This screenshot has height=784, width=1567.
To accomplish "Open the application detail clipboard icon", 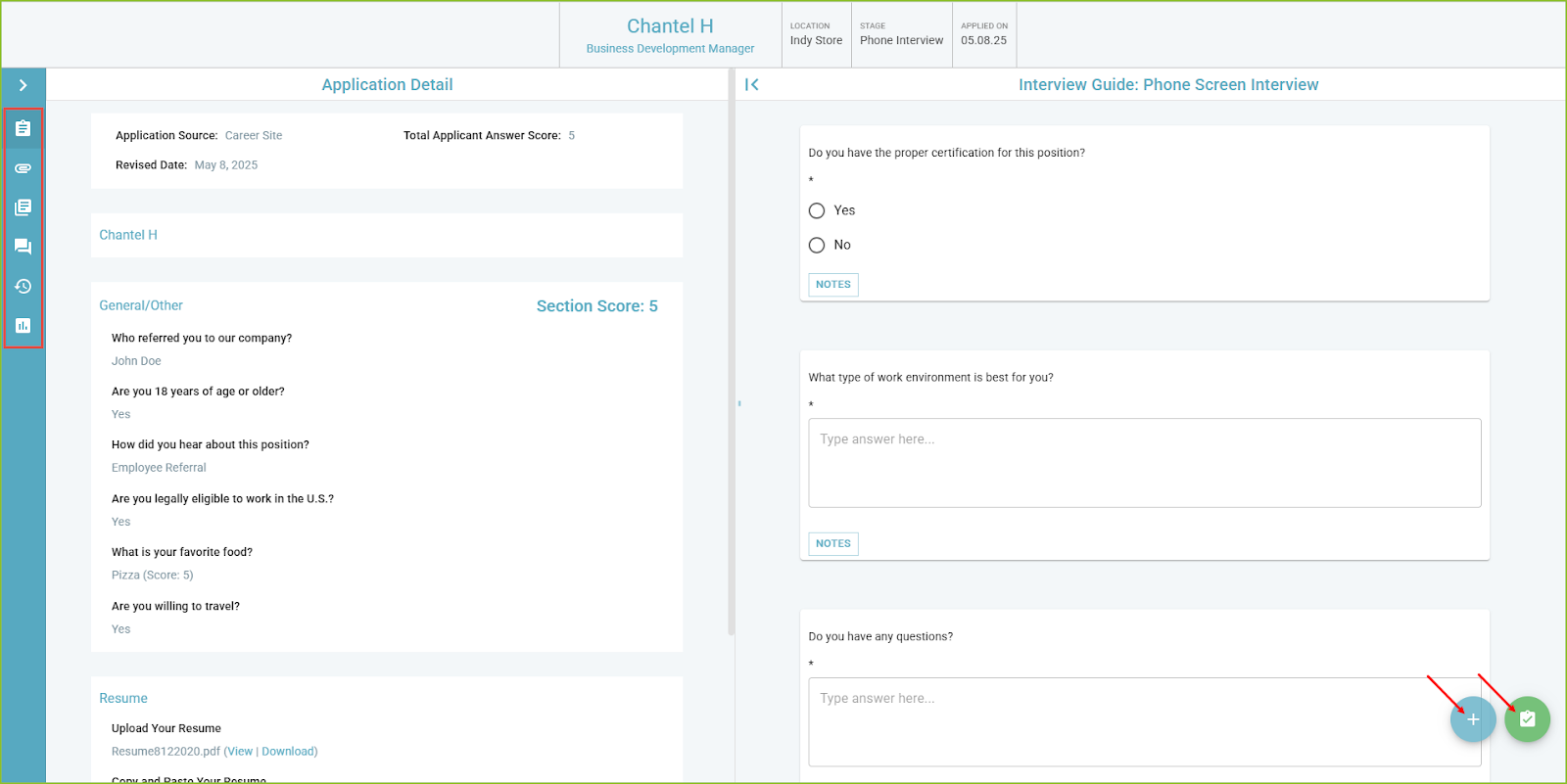I will (23, 128).
